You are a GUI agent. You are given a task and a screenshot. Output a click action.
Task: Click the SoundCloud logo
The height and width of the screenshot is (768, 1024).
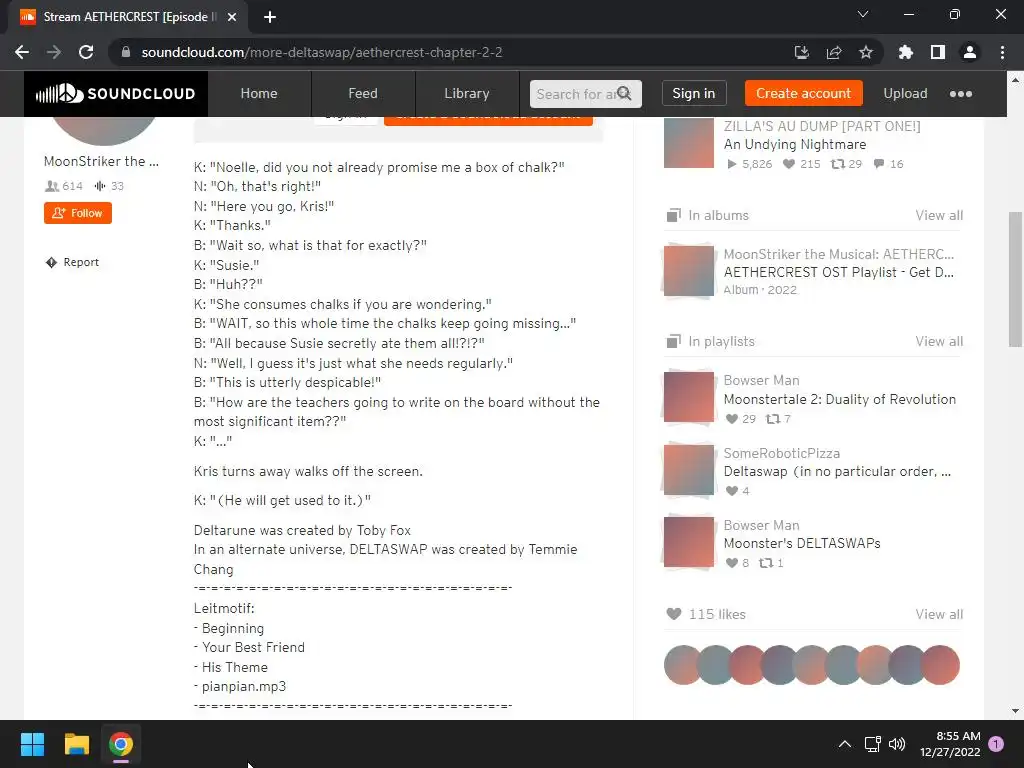coord(116,93)
